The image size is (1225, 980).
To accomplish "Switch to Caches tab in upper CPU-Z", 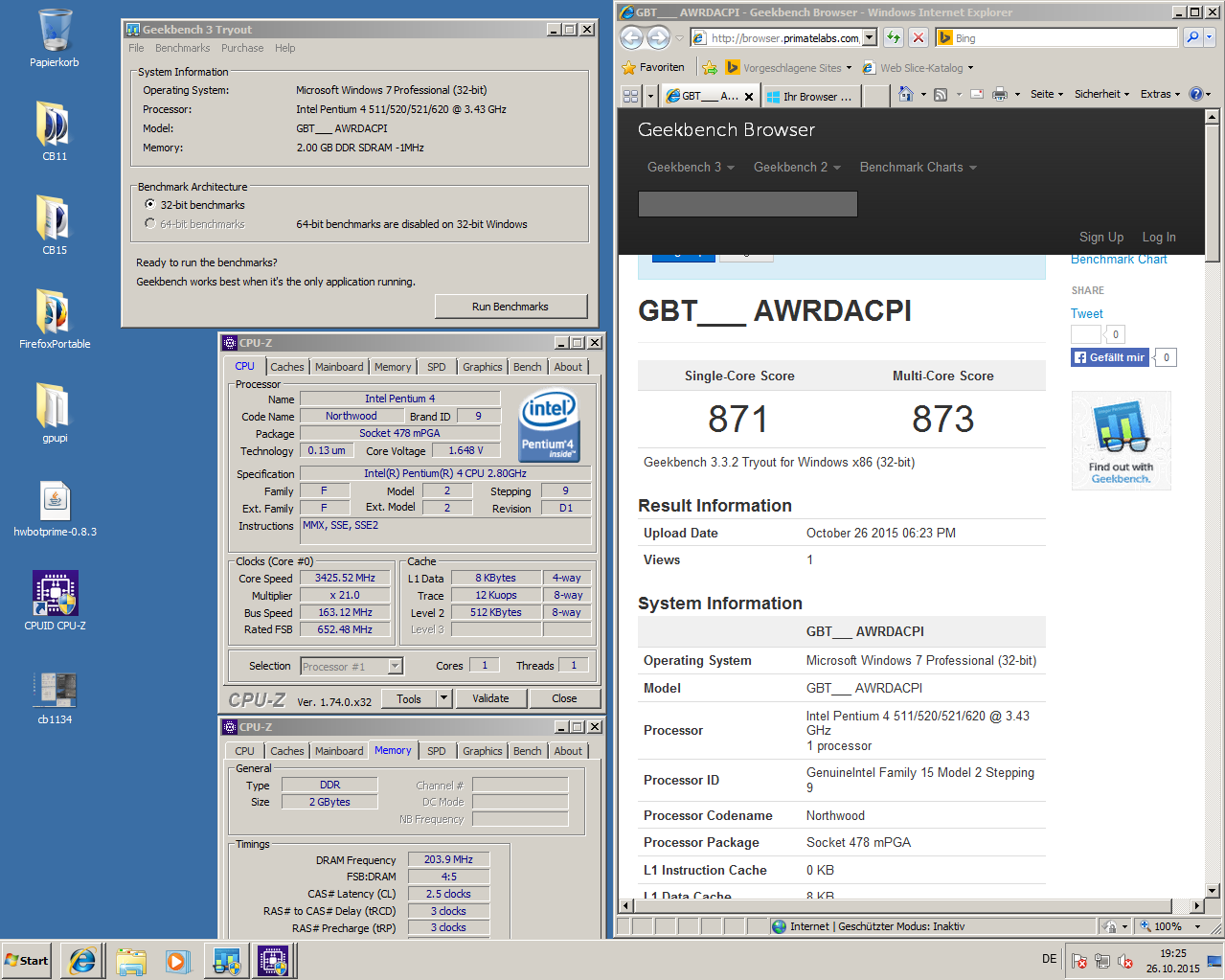I will [286, 367].
